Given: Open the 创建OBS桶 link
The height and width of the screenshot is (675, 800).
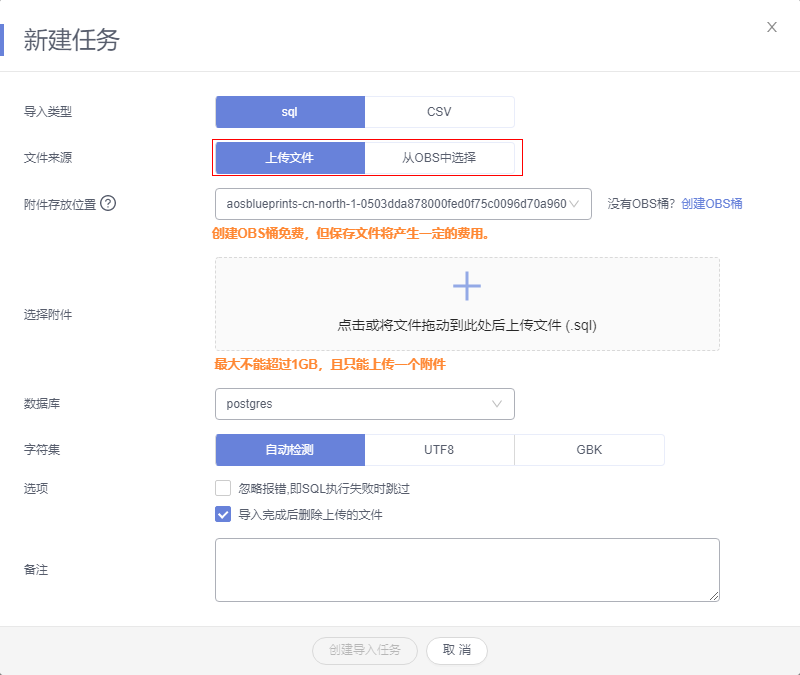Looking at the screenshot, I should [x=711, y=204].
